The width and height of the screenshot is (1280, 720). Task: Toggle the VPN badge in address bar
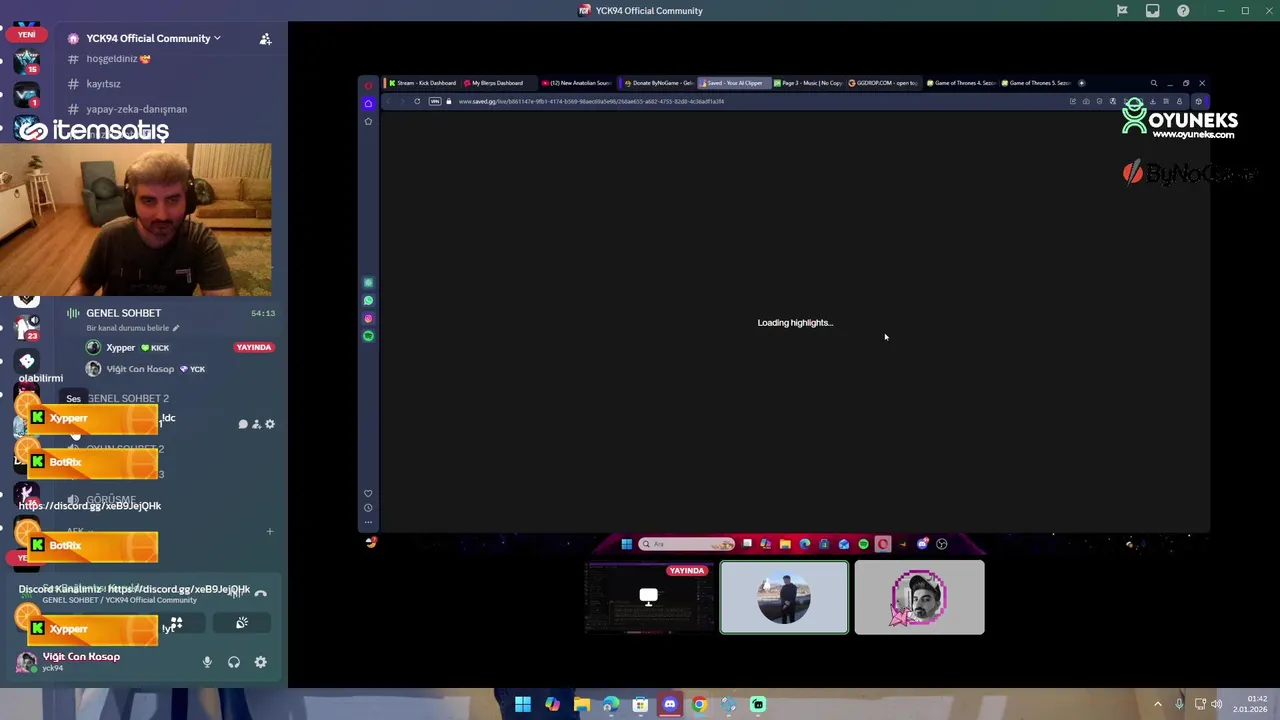435,101
